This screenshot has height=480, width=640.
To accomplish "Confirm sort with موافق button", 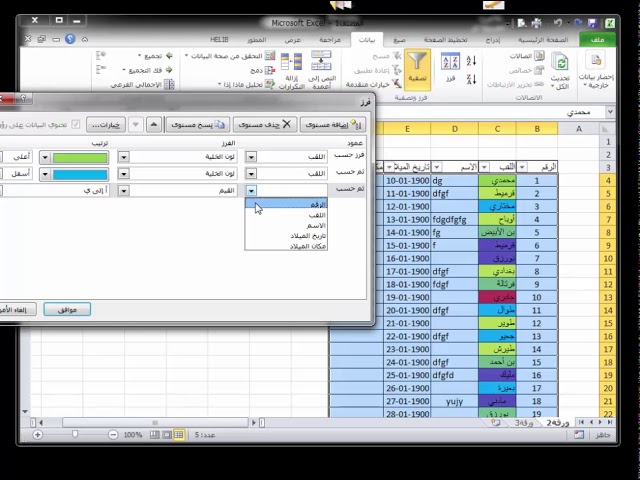I will click(67, 310).
